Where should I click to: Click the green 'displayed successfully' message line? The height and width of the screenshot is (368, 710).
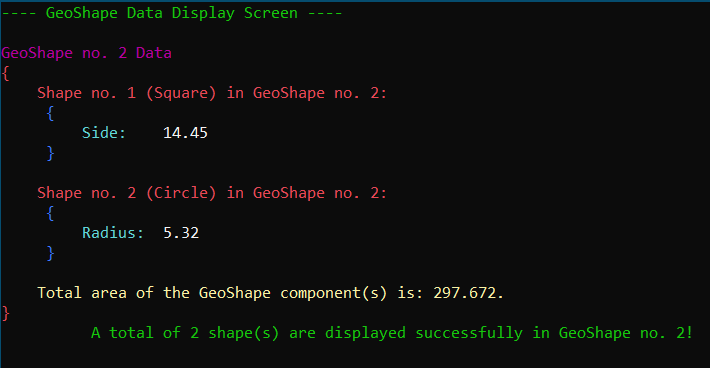pyautogui.click(x=392, y=333)
